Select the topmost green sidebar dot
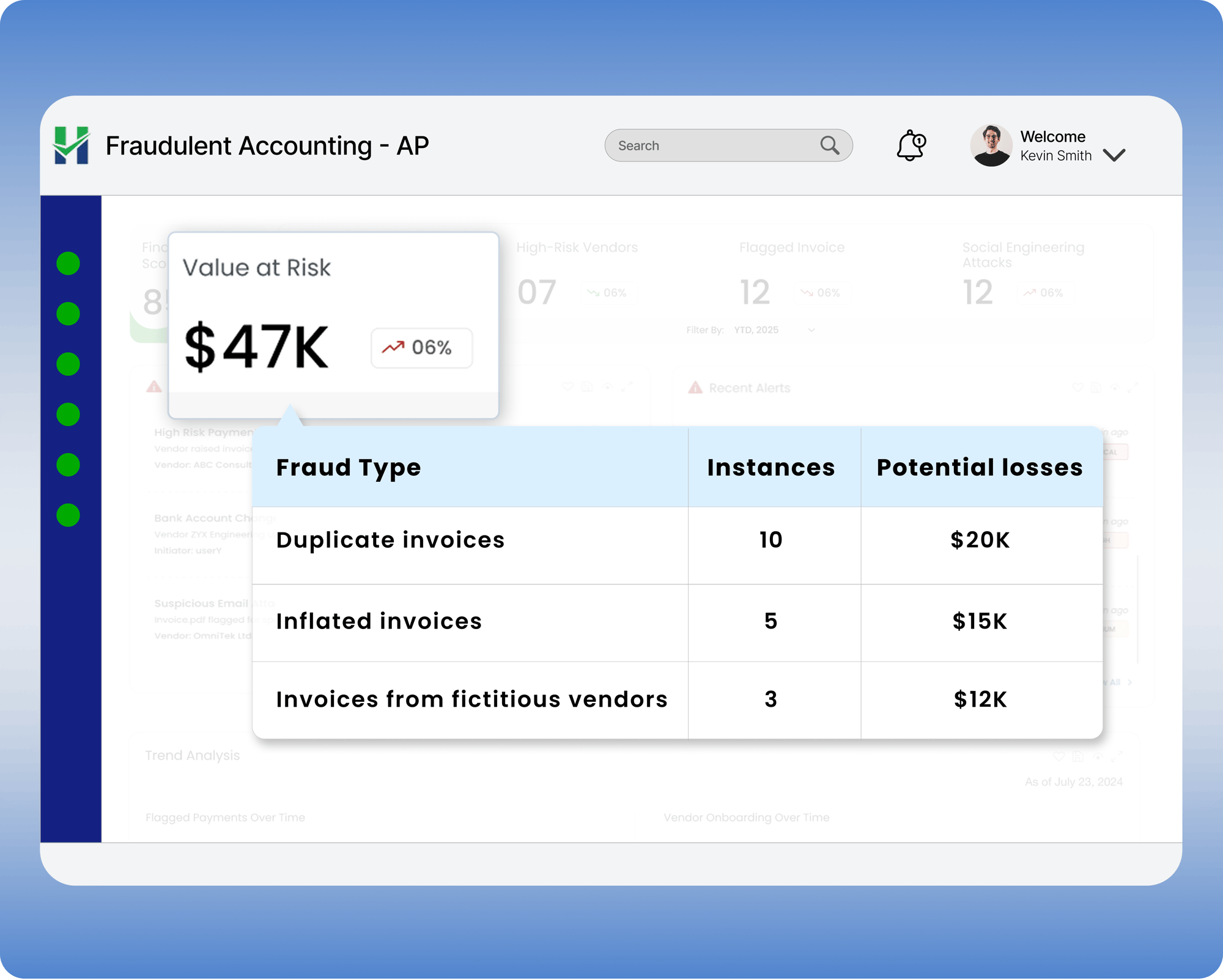Image resolution: width=1223 pixels, height=980 pixels. [68, 263]
